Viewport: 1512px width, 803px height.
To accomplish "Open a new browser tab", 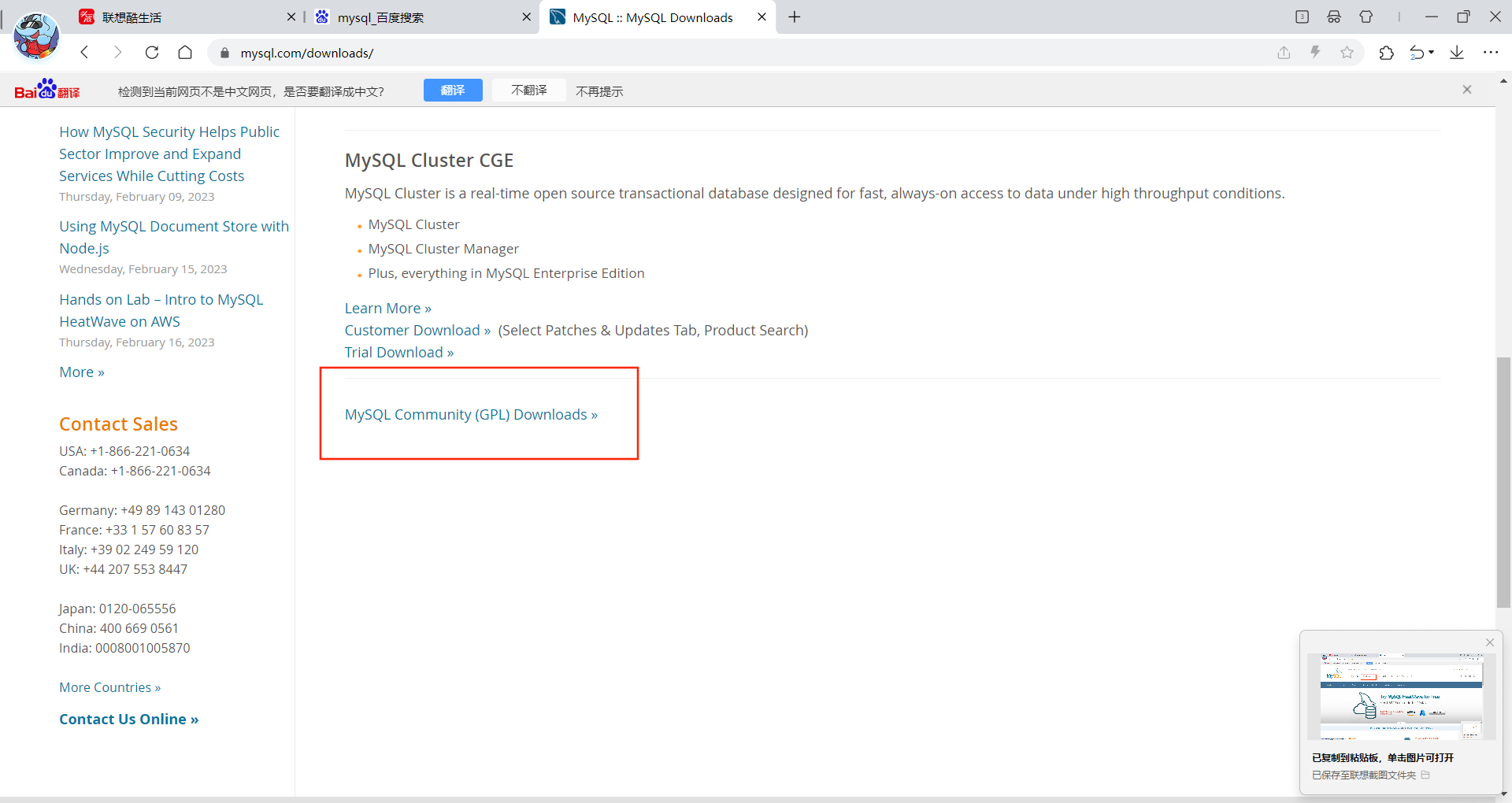I will (795, 17).
